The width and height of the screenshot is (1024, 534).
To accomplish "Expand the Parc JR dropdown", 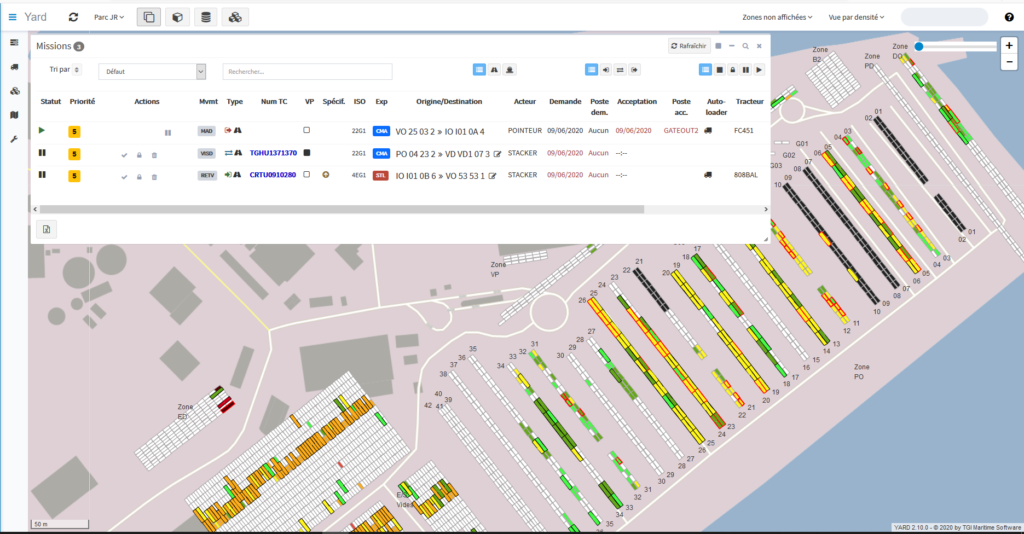I will pyautogui.click(x=107, y=17).
